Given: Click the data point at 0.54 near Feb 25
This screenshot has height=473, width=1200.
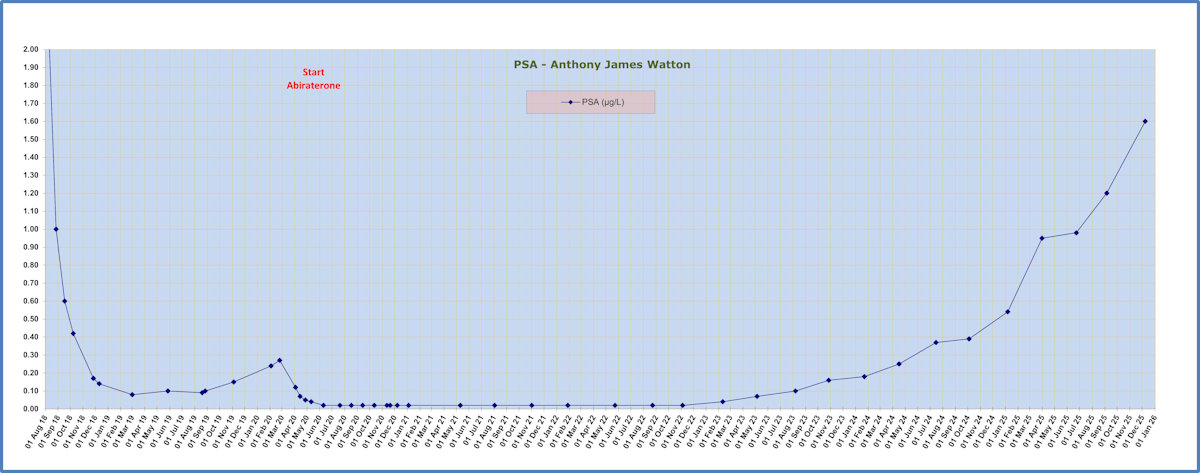Looking at the screenshot, I should click(1008, 312).
